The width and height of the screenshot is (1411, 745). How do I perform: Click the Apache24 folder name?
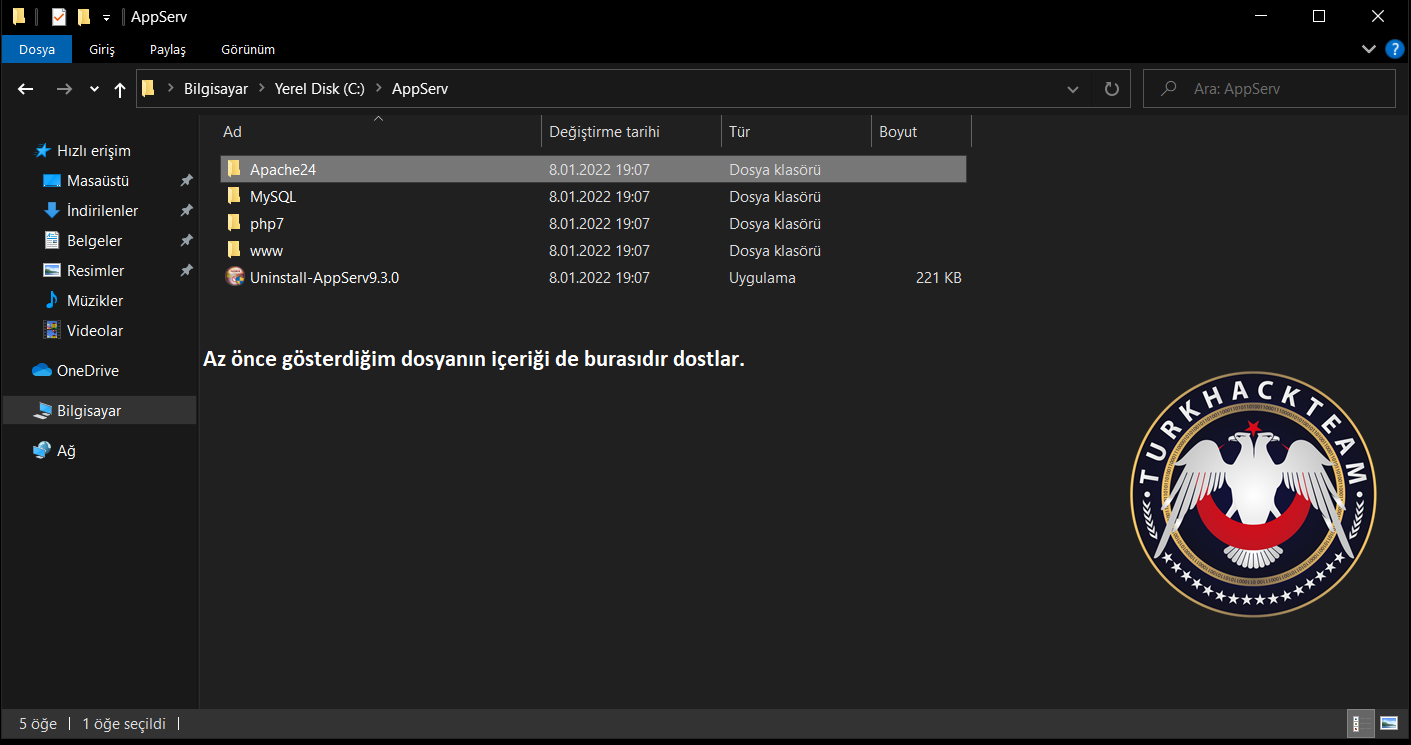click(283, 170)
